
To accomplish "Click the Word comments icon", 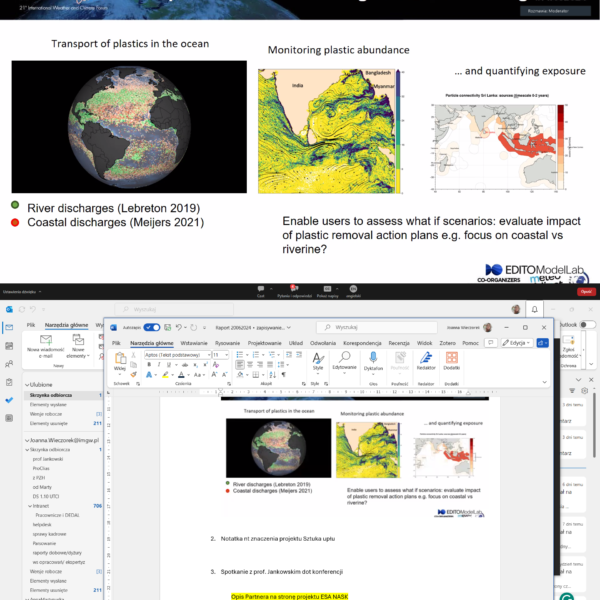I will point(491,343).
